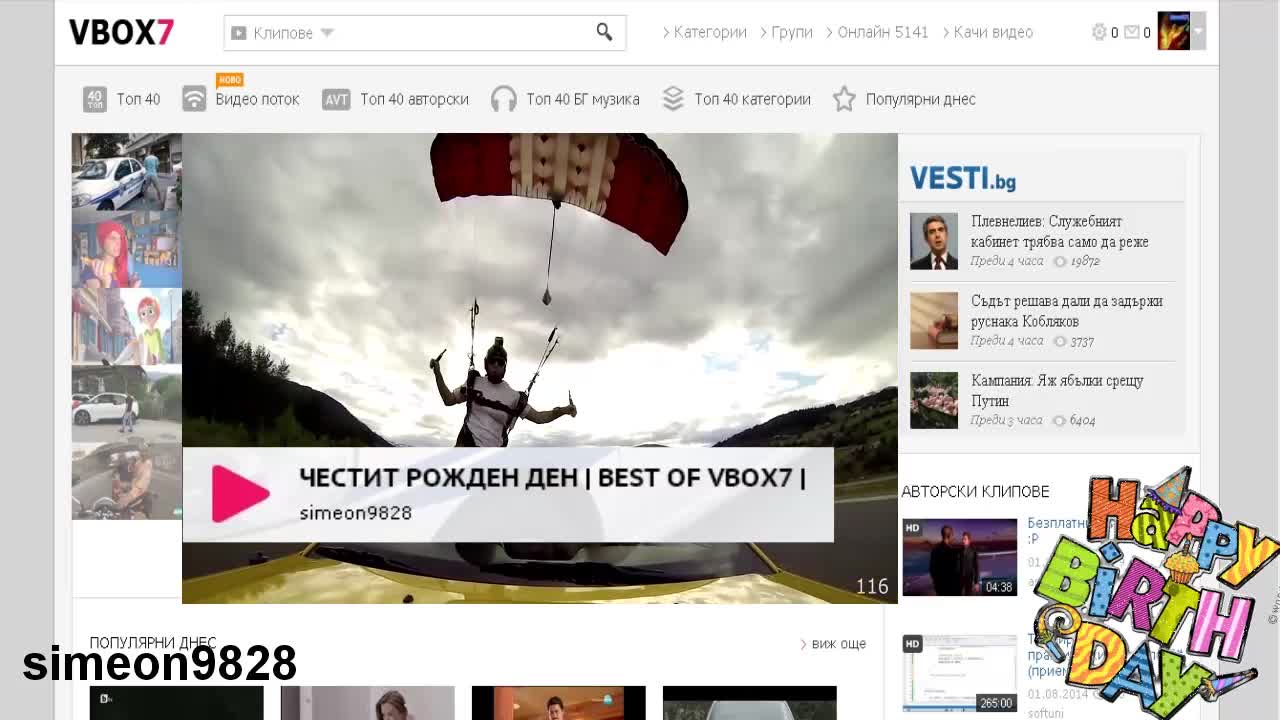Click the star Популярни днес icon

[x=844, y=99]
